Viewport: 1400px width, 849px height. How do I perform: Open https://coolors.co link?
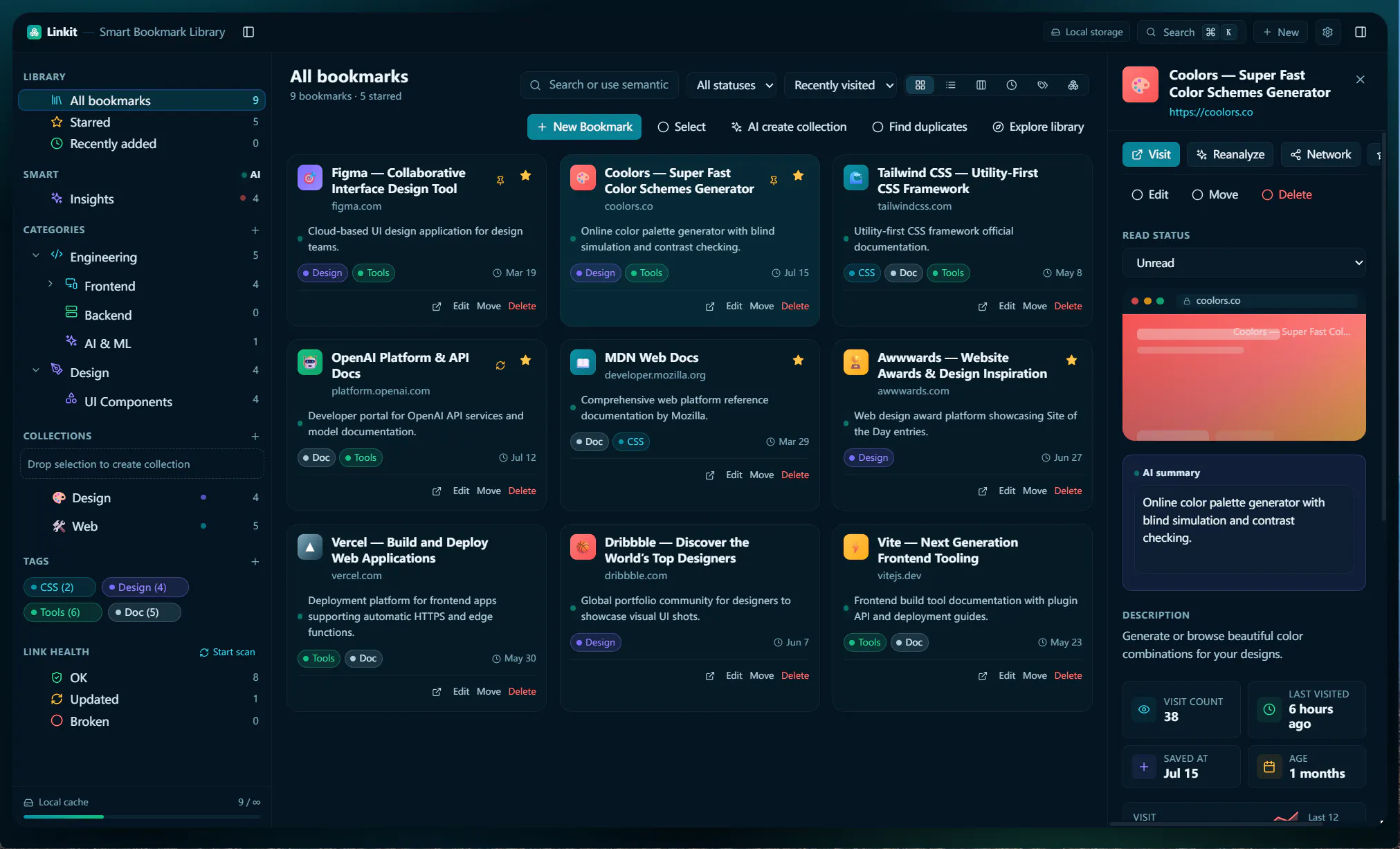[x=1210, y=111]
